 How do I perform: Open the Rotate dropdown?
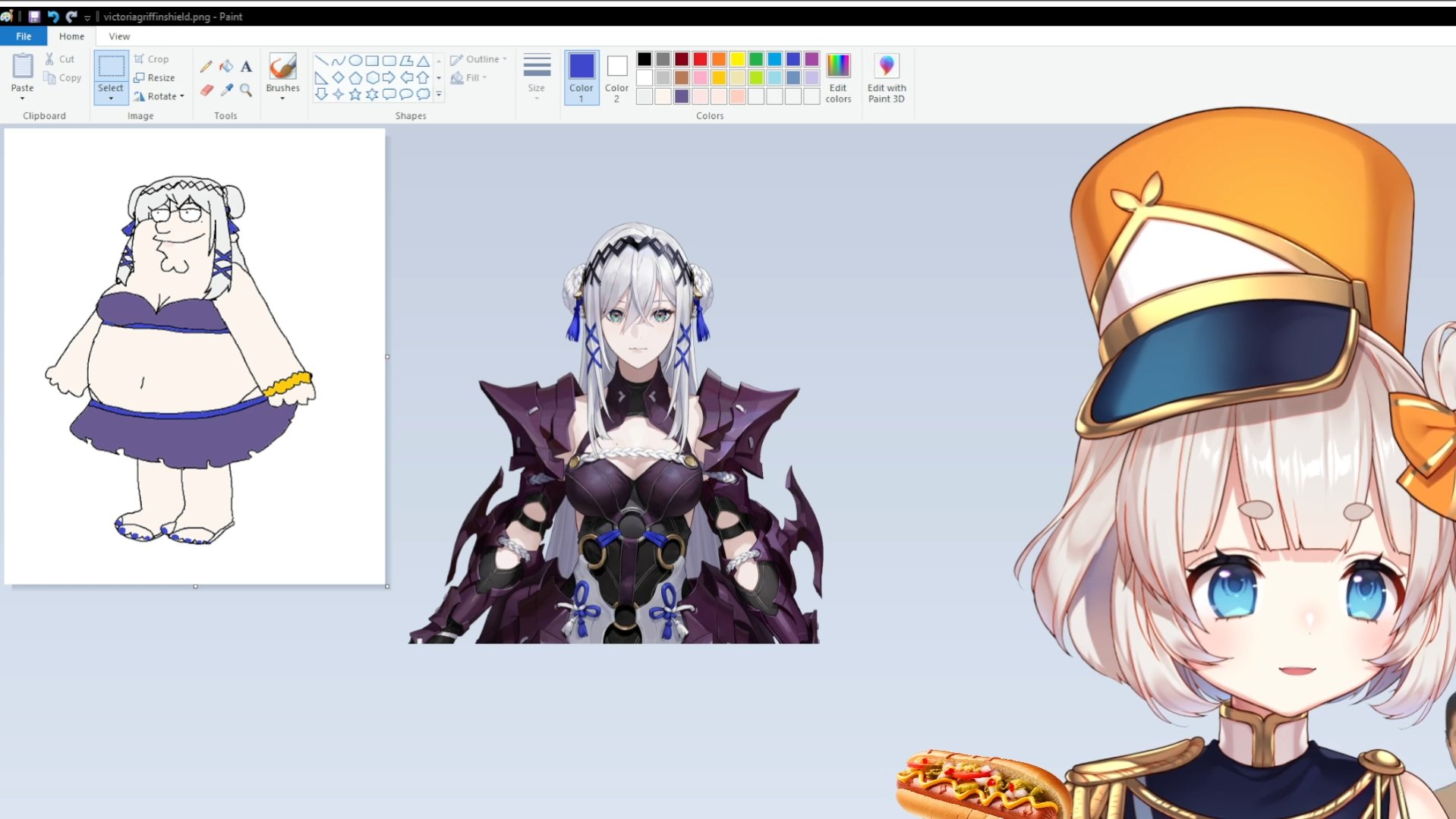pyautogui.click(x=159, y=96)
